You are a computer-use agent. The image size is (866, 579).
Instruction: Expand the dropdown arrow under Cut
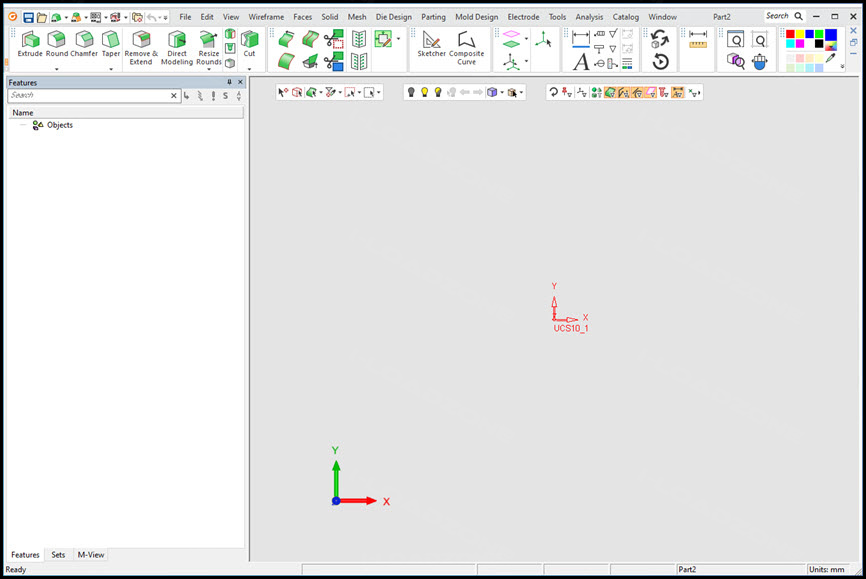250,69
